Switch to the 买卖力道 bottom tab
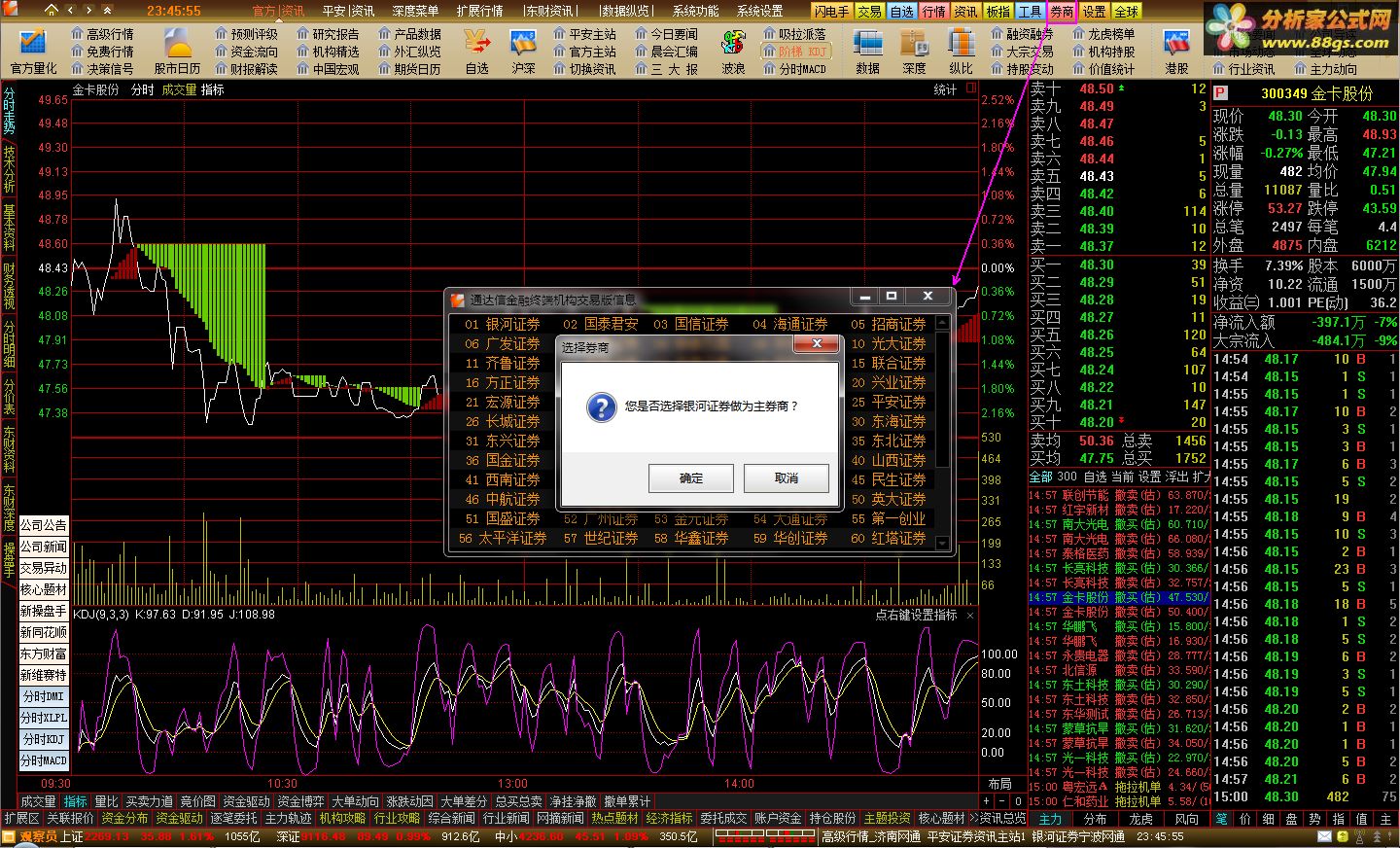Screen dimensions: 1400x848 pos(149,802)
